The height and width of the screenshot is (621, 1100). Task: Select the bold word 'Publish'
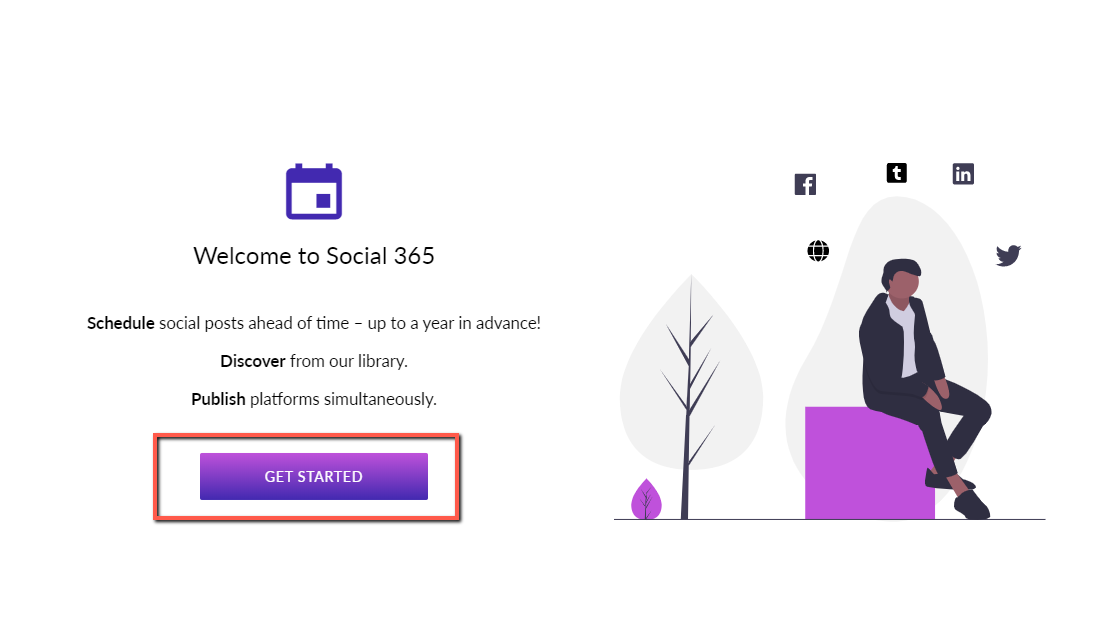(x=218, y=399)
